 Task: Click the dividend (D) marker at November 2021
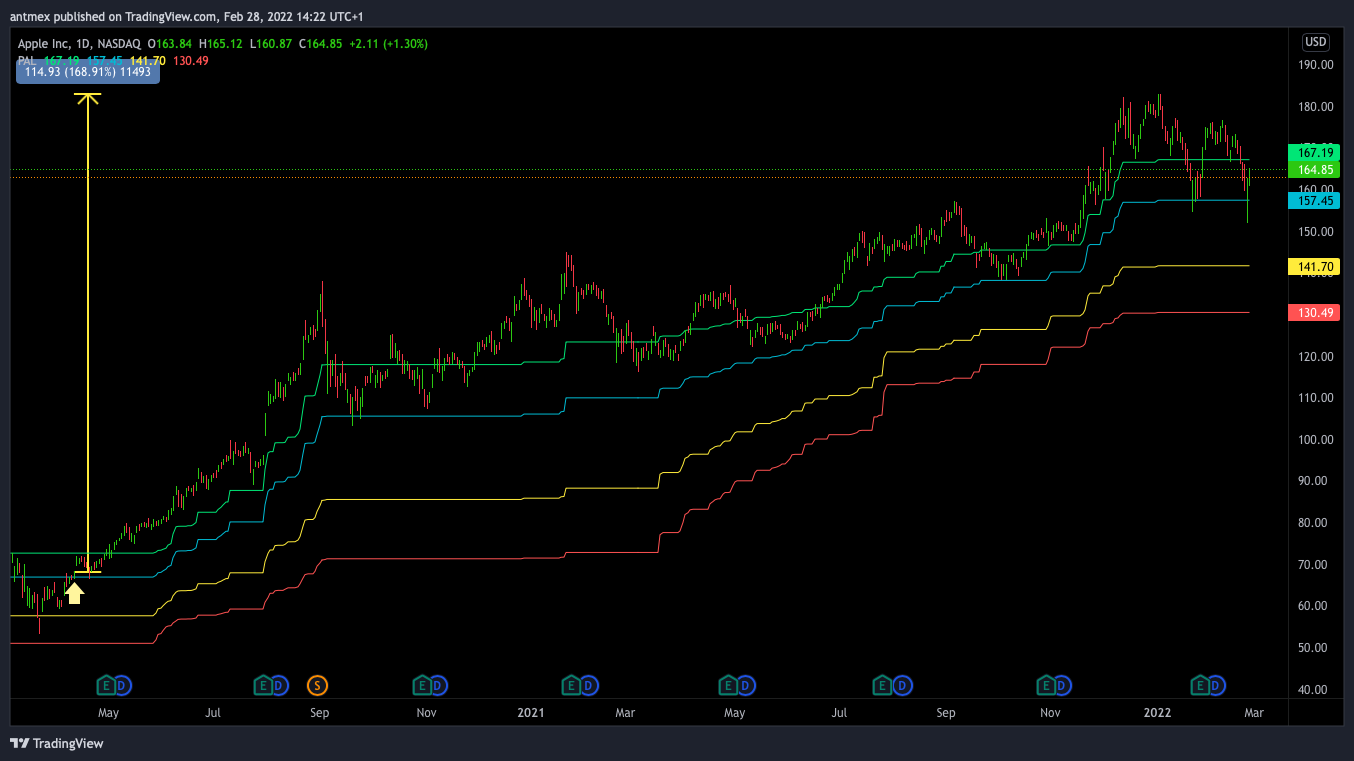pyautogui.click(x=1063, y=685)
